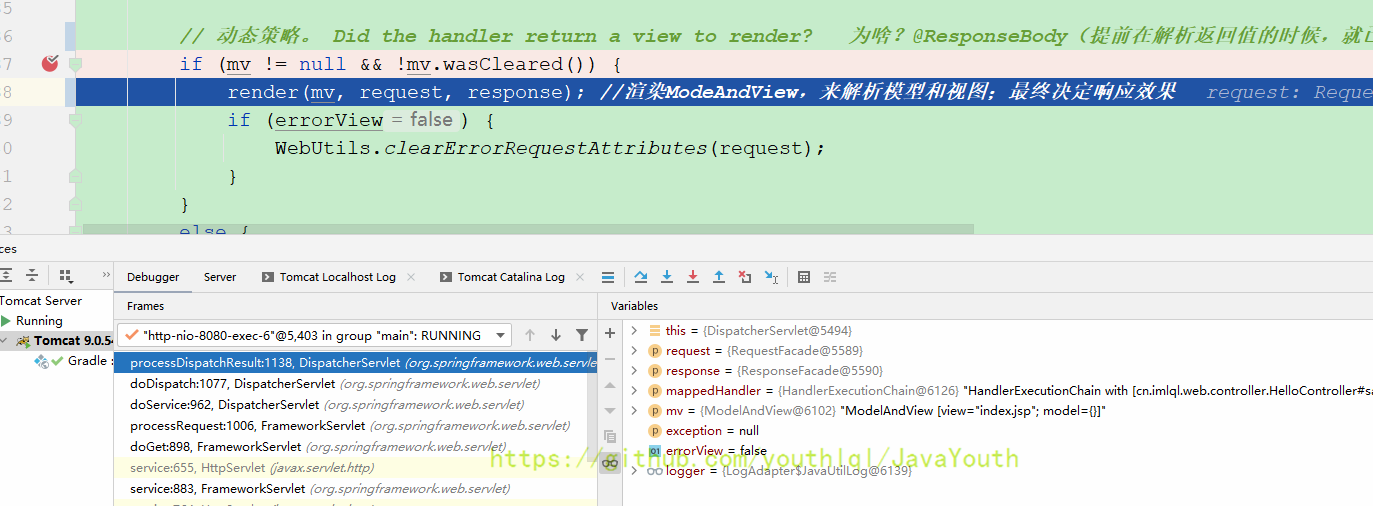The height and width of the screenshot is (506, 1373).
Task: Close the Tomcat Localhost Log tab
Action: point(408,277)
